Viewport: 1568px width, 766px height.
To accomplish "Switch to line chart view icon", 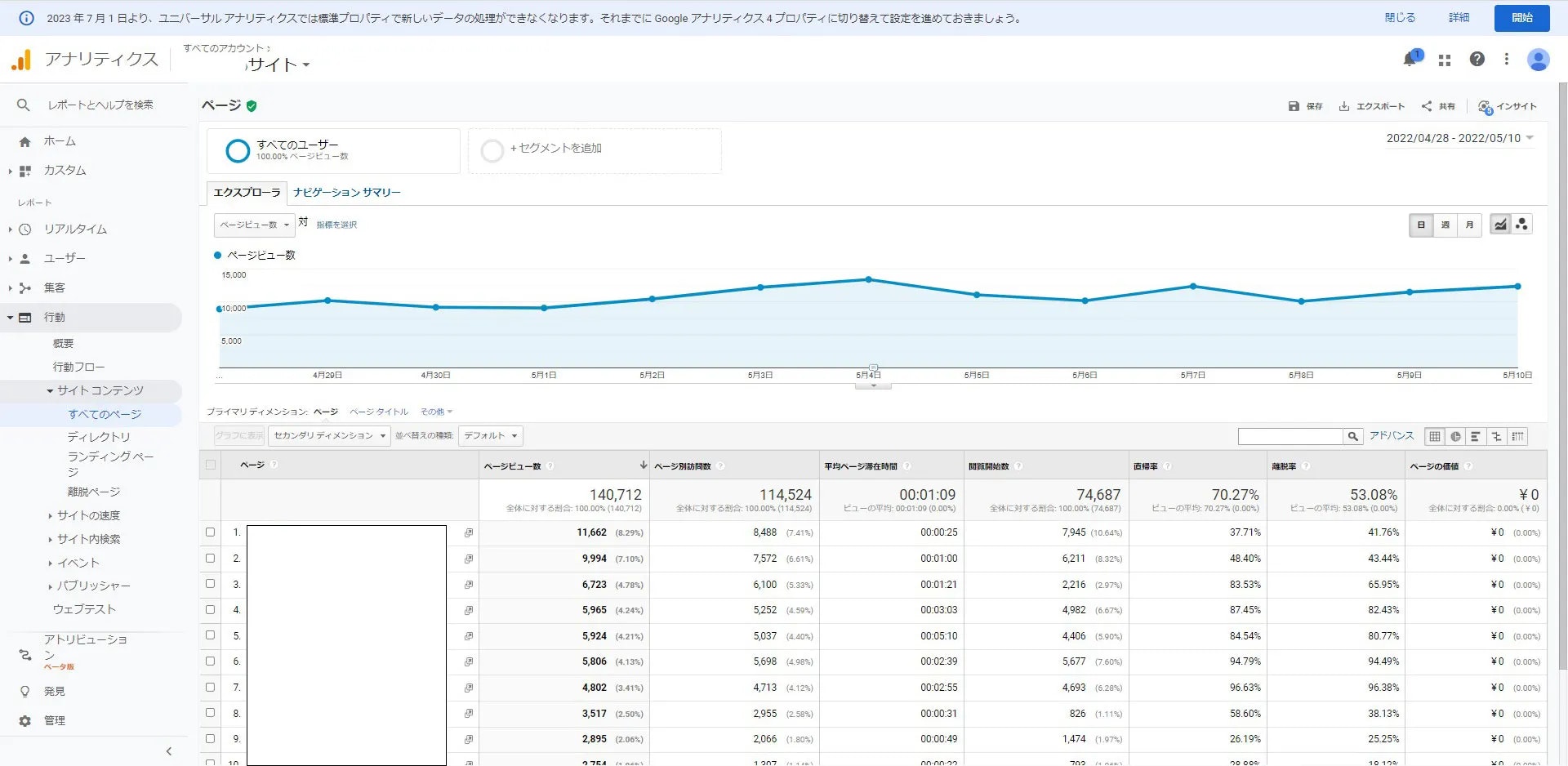I will (1500, 225).
